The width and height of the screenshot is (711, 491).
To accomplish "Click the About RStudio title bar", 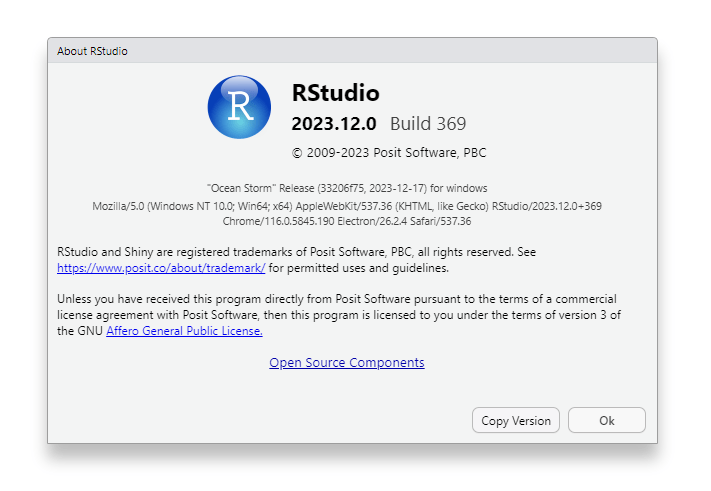I will point(352,51).
